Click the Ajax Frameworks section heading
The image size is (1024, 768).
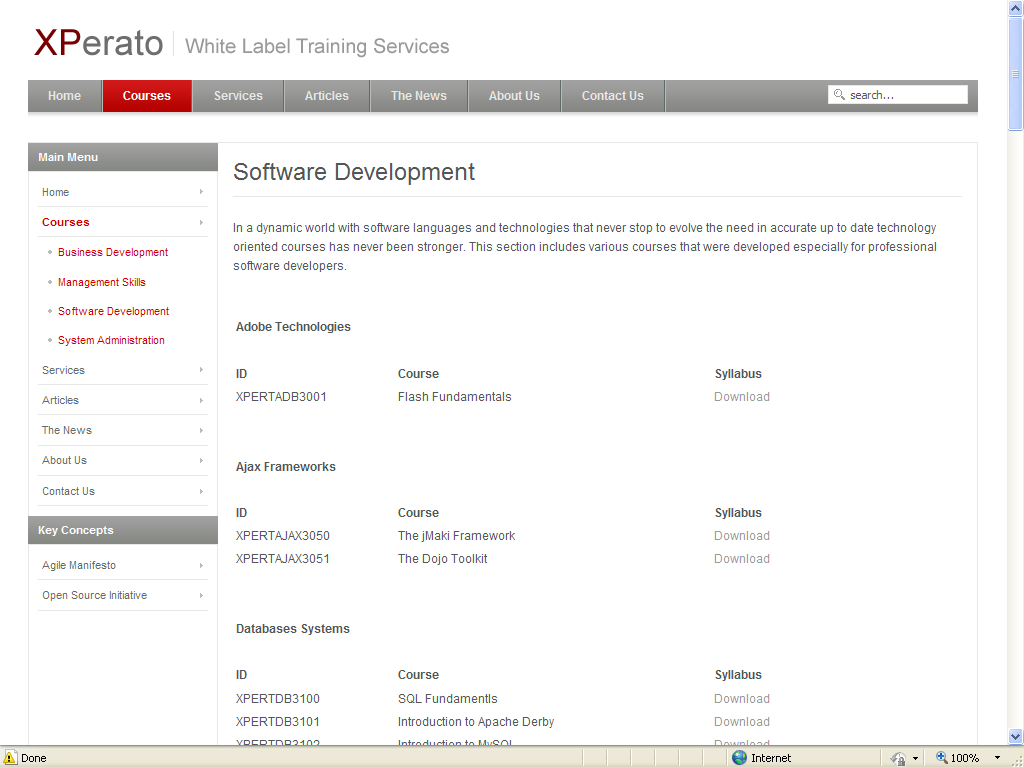[285, 467]
